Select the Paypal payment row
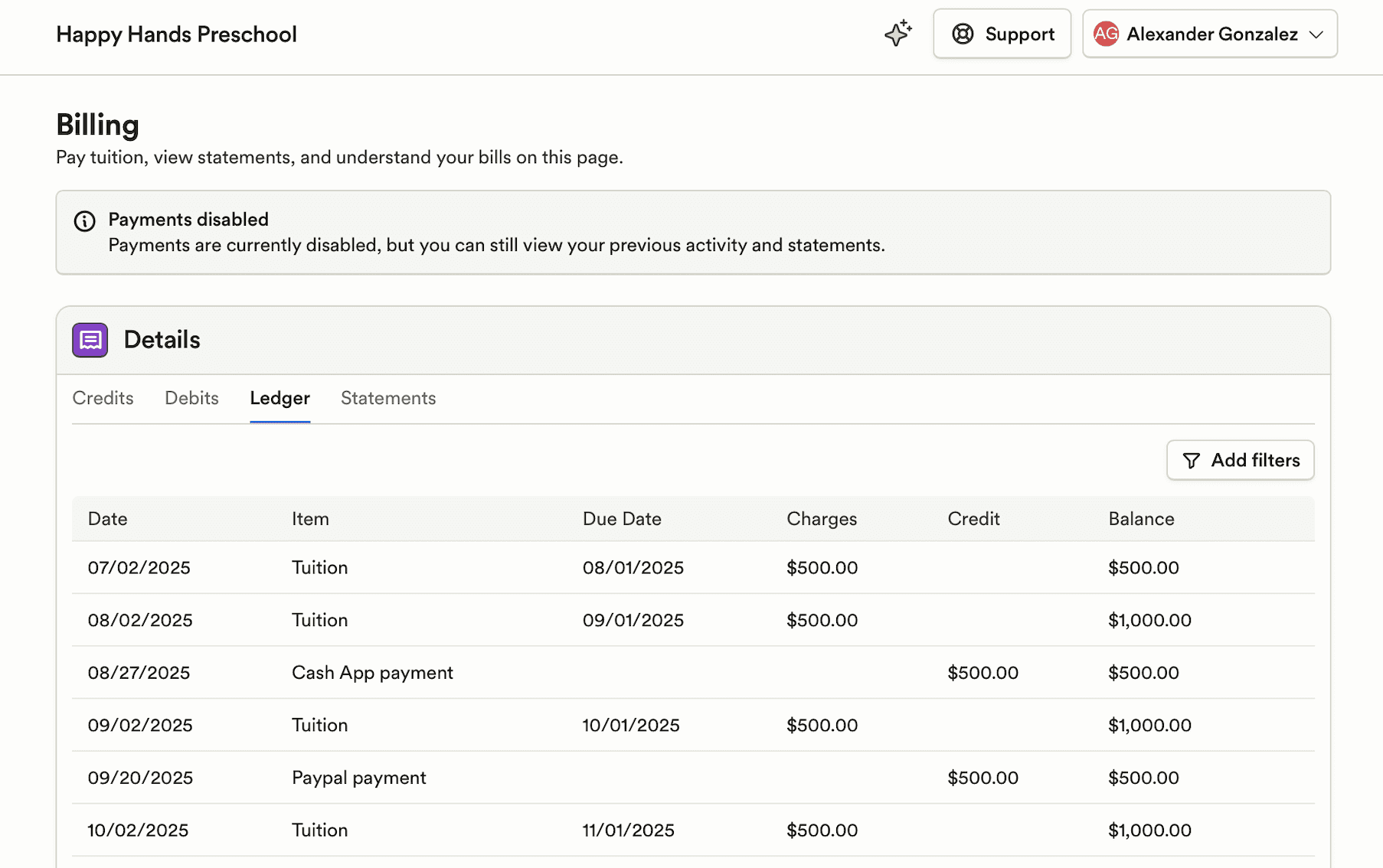This screenshot has height=868, width=1383. point(358,777)
